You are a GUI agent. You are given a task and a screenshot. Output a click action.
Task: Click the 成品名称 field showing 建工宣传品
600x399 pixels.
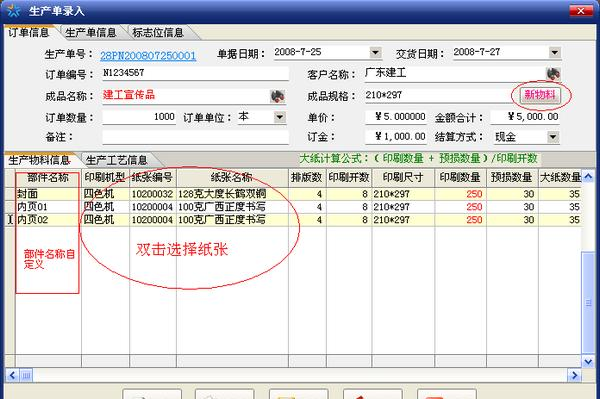[x=186, y=95]
